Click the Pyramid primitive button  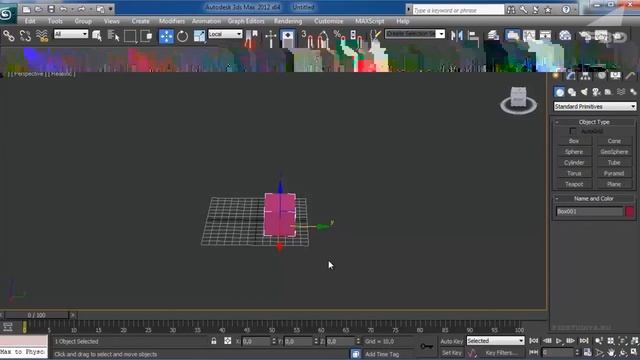pyautogui.click(x=614, y=173)
